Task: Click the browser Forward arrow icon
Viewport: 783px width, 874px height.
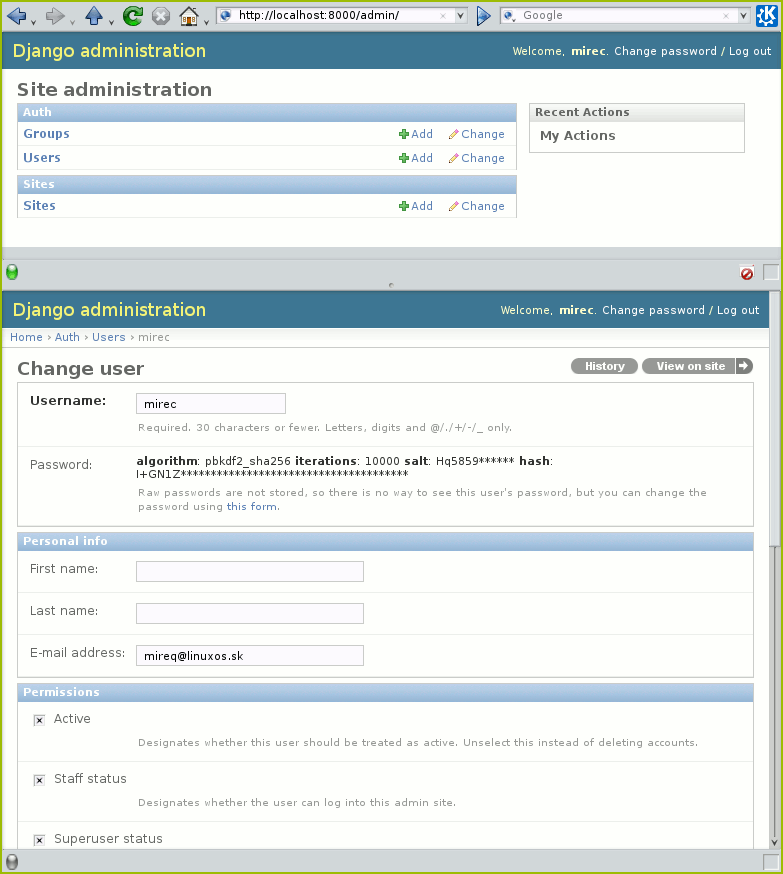Action: [55, 16]
